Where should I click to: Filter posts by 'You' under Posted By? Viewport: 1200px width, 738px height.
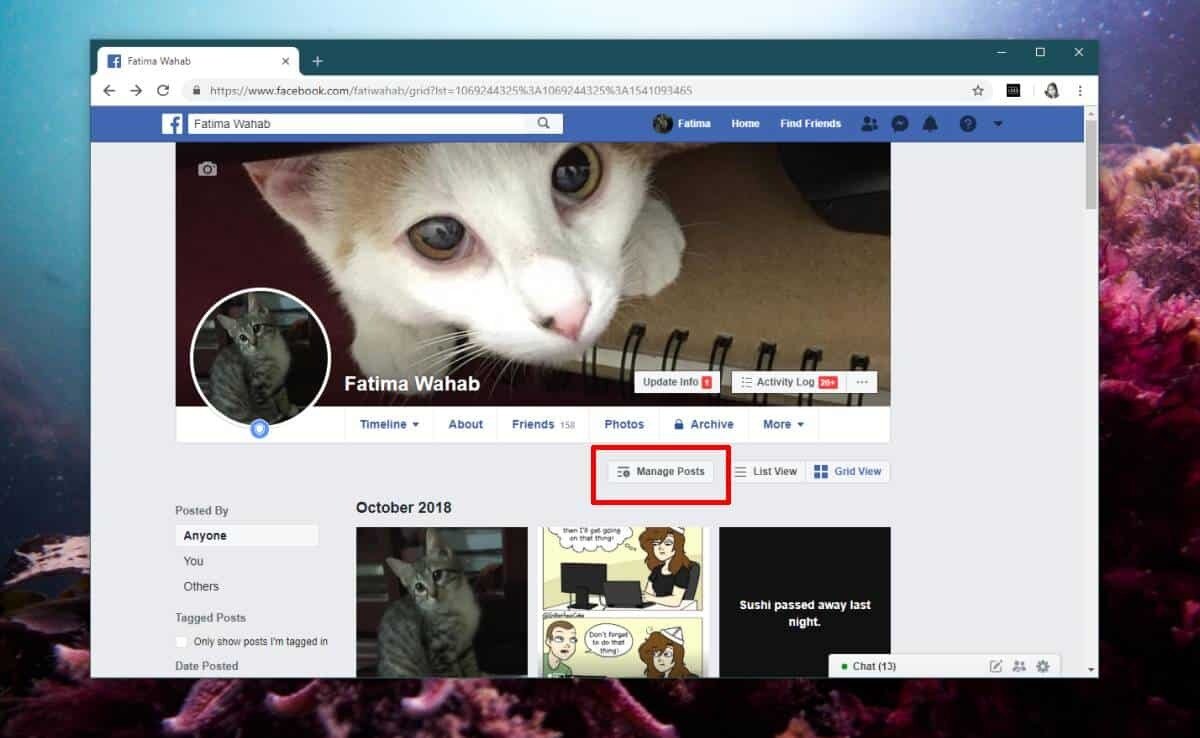[193, 561]
